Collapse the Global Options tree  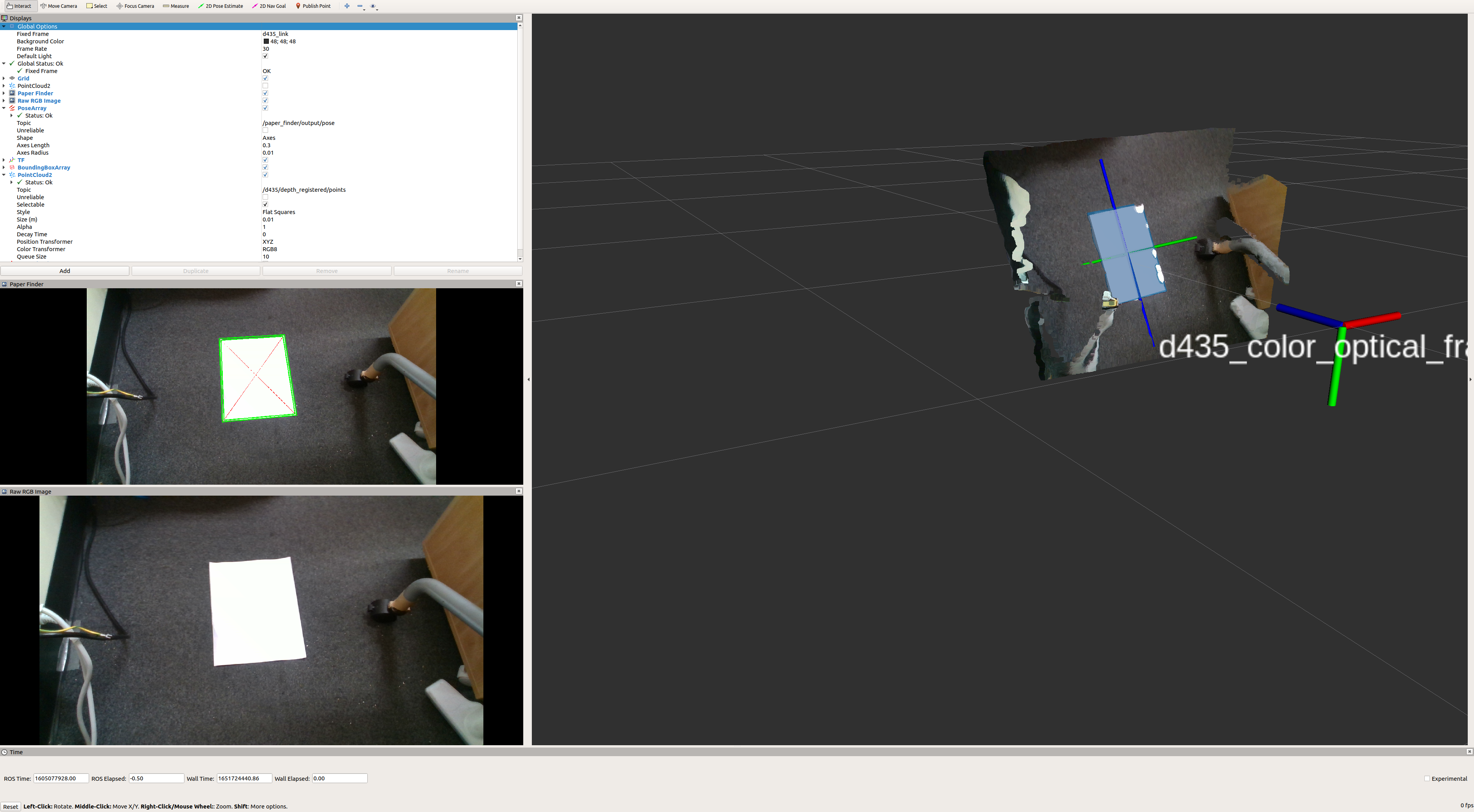pos(4,26)
